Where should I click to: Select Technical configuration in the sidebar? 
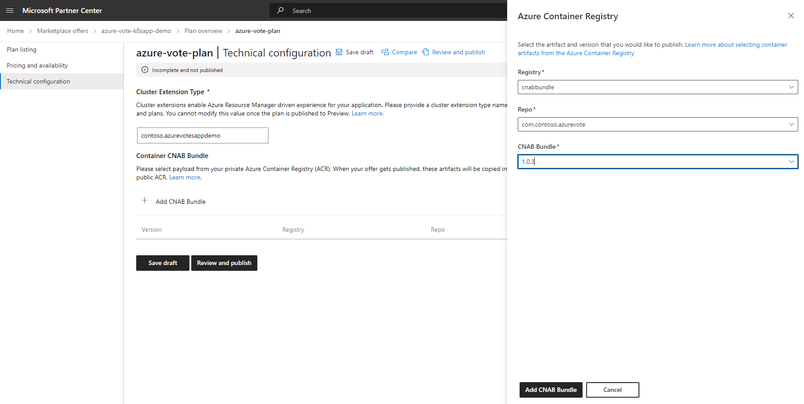(x=39, y=81)
